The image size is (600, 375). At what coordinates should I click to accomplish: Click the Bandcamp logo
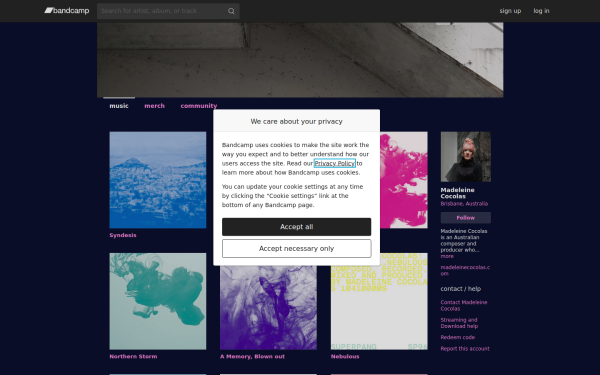click(67, 11)
